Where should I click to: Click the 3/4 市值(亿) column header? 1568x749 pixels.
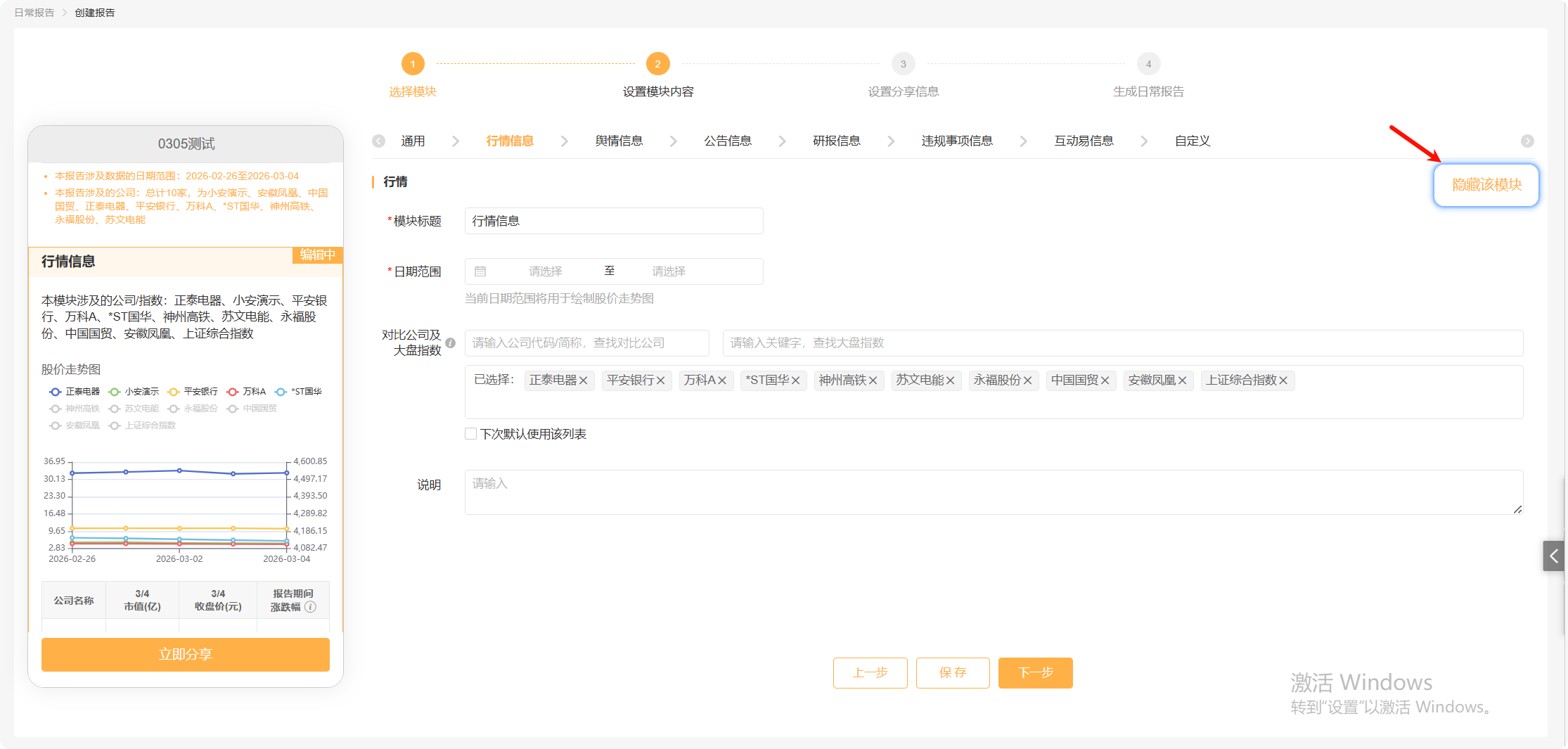(x=143, y=601)
